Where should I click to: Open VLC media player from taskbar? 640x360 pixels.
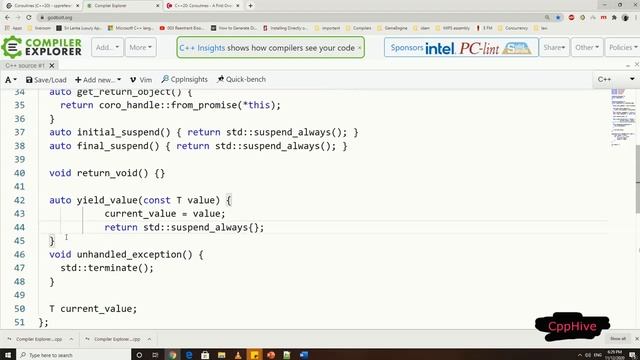238,355
